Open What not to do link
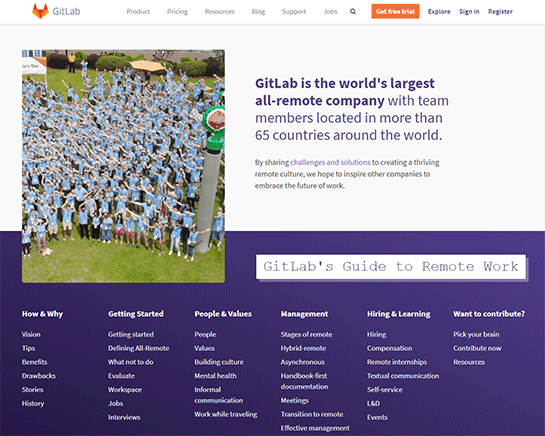Viewport: 545px width, 436px height. pyautogui.click(x=130, y=362)
